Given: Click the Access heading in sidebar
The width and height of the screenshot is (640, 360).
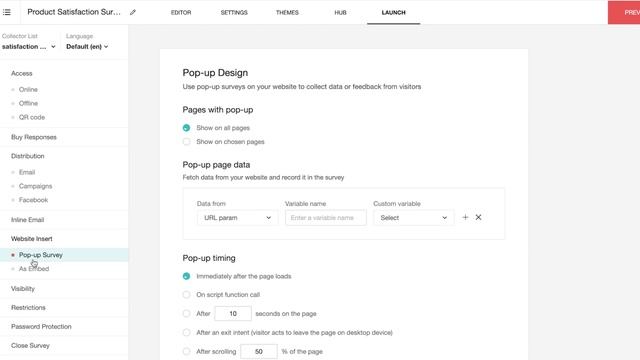Looking at the screenshot, I should click(22, 73).
